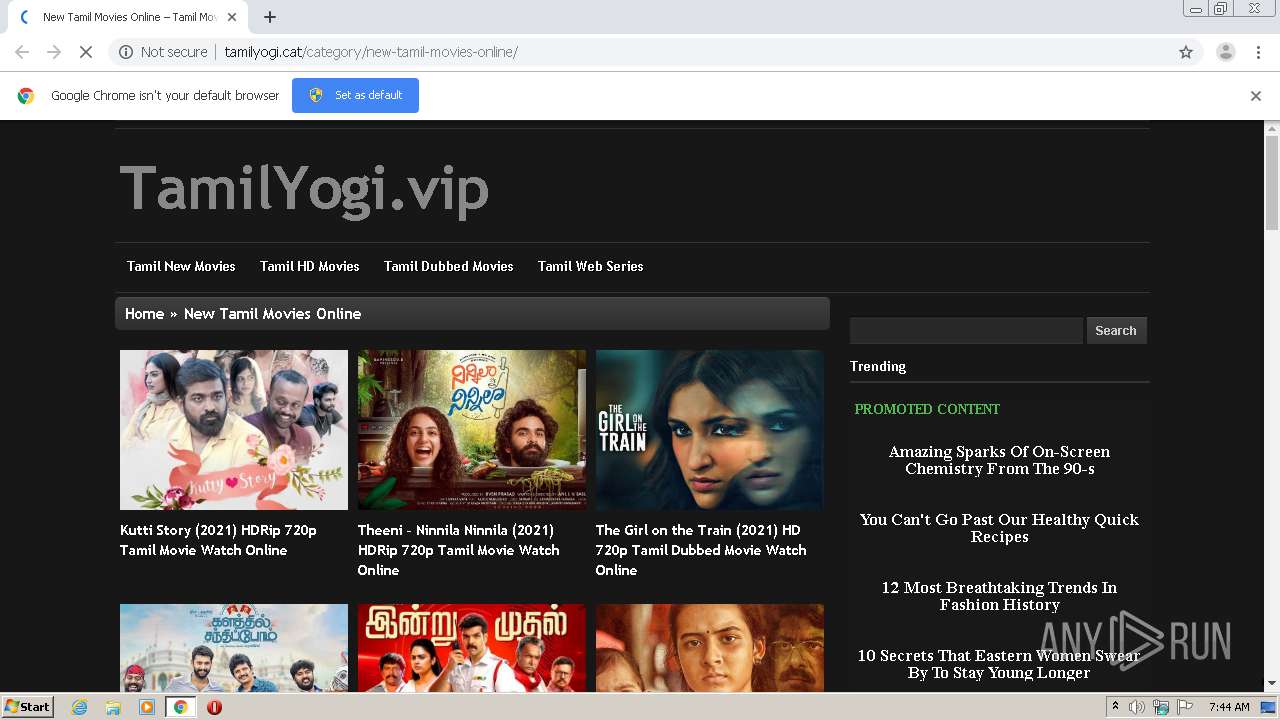Open the Tamil HD Movies menu
Image resolution: width=1280 pixels, height=720 pixels.
(x=309, y=266)
